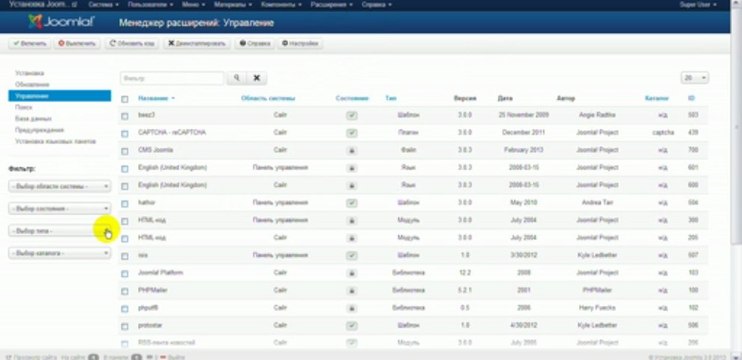Toggle the status checkmark for CAPTCHA - reCAPTCHA
The height and width of the screenshot is (360, 742).
tap(352, 133)
